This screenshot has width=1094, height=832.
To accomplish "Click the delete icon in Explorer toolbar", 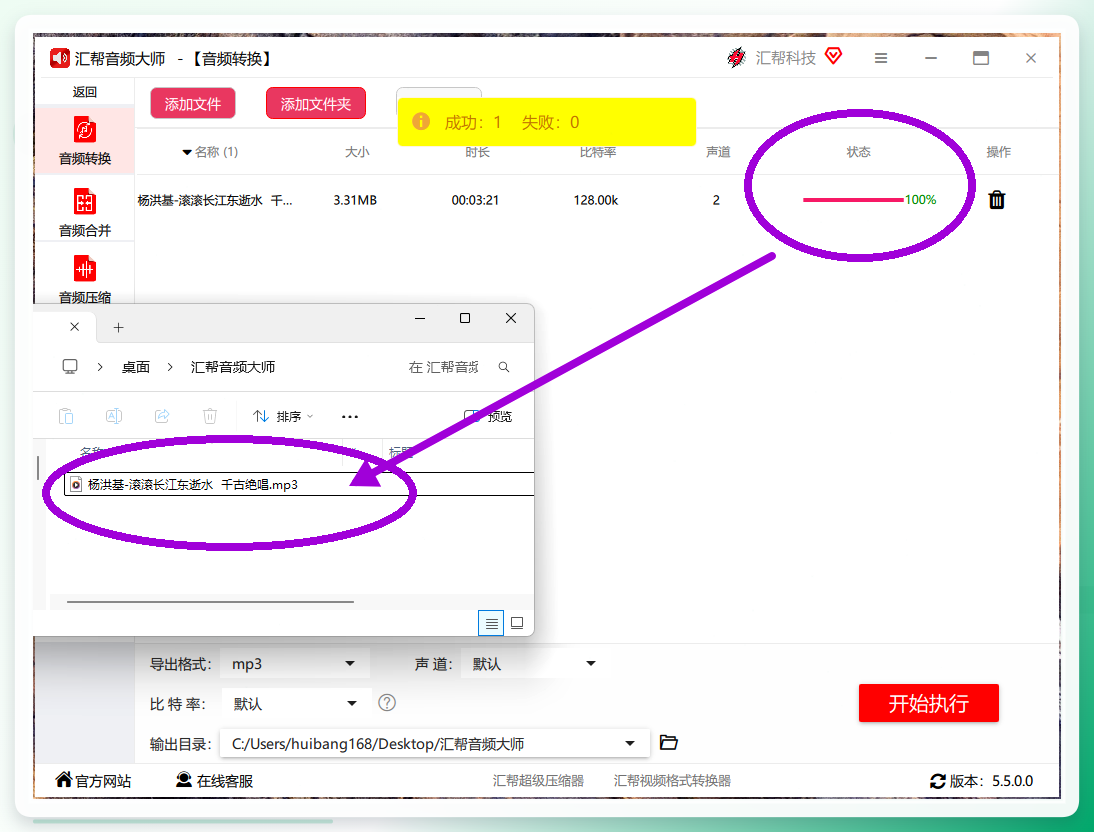I will [x=209, y=416].
